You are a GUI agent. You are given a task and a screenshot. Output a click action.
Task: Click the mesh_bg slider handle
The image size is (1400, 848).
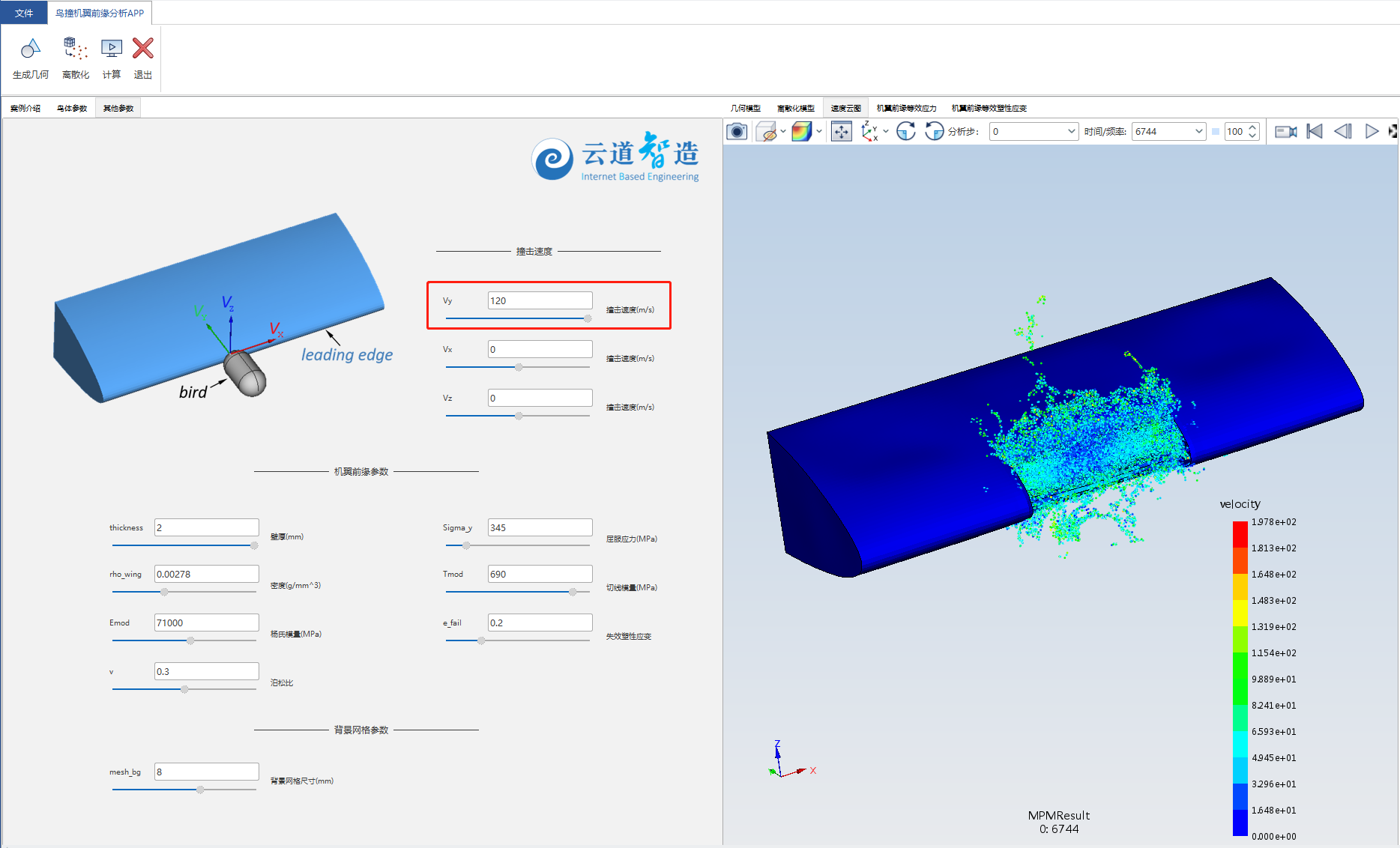pyautogui.click(x=200, y=790)
